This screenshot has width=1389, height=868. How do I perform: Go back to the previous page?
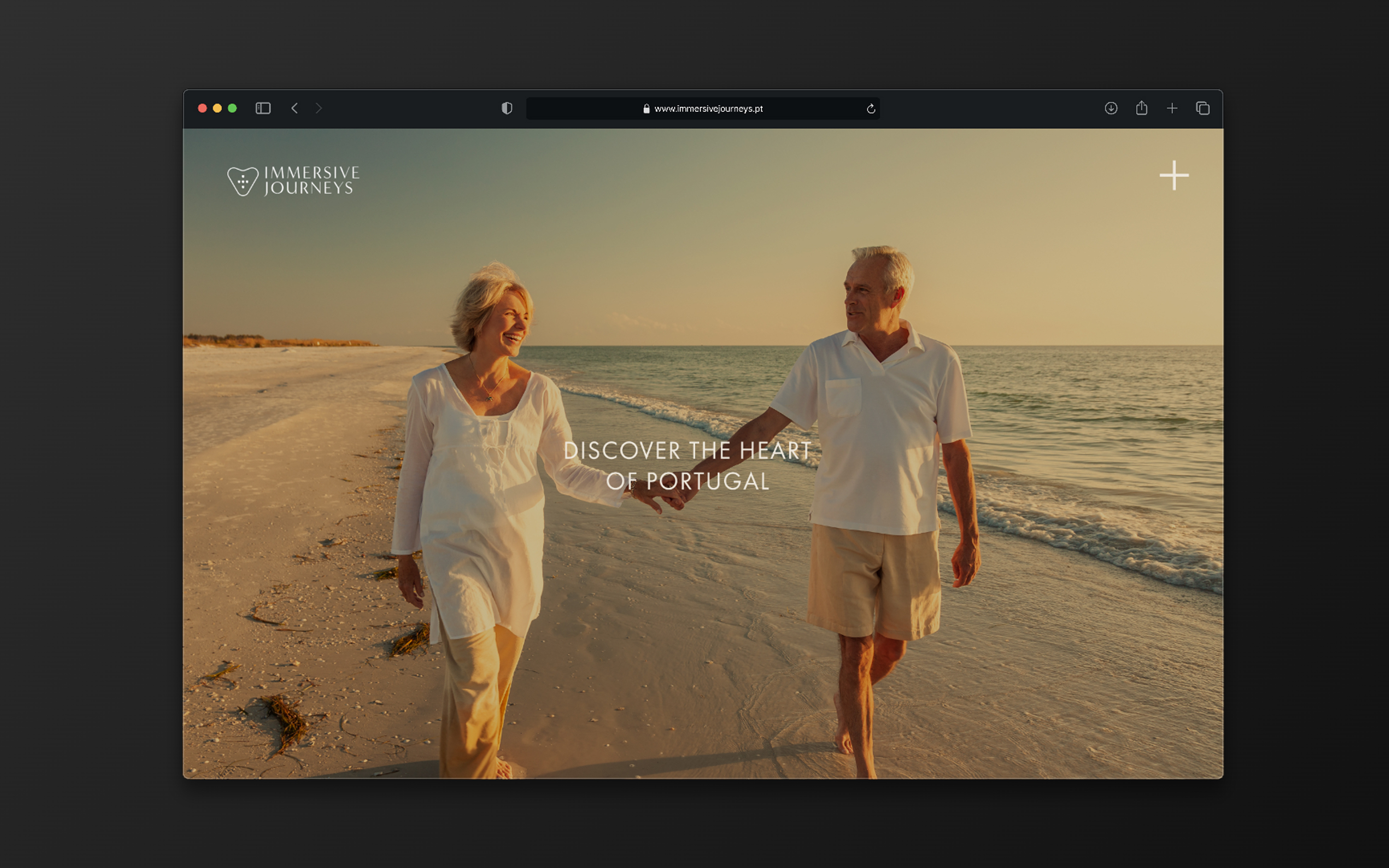click(295, 108)
